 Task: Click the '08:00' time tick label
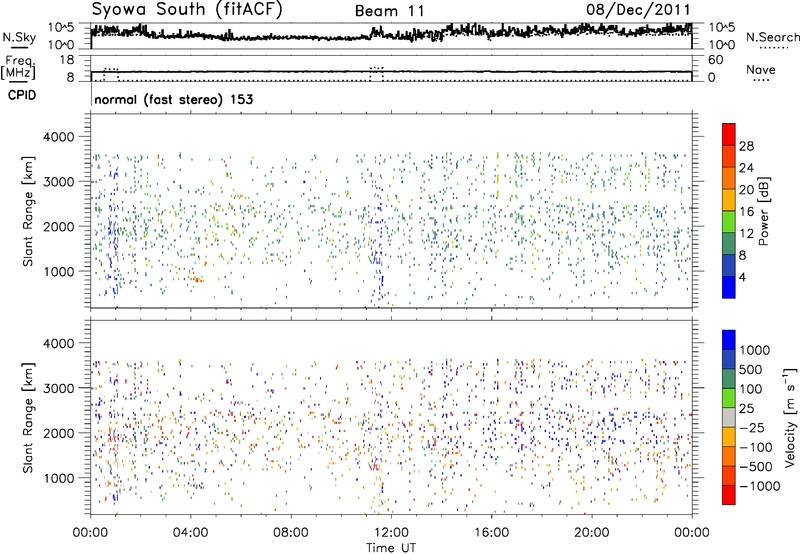(291, 533)
